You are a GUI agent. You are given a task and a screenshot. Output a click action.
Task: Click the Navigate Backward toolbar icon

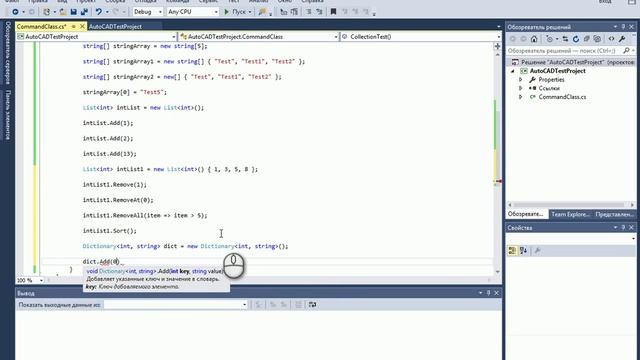(x=15, y=12)
